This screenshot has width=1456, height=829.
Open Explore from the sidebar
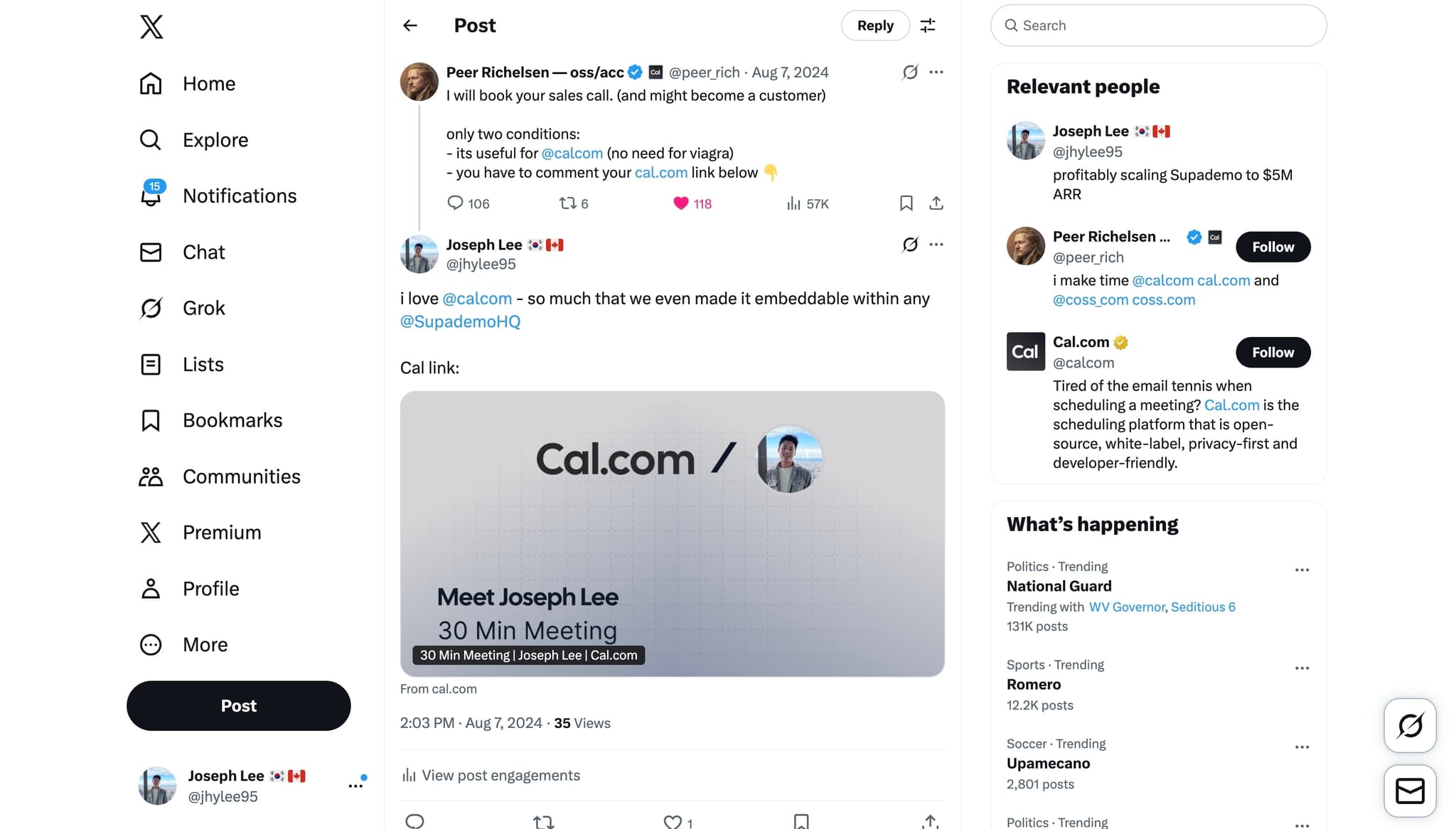coord(215,140)
